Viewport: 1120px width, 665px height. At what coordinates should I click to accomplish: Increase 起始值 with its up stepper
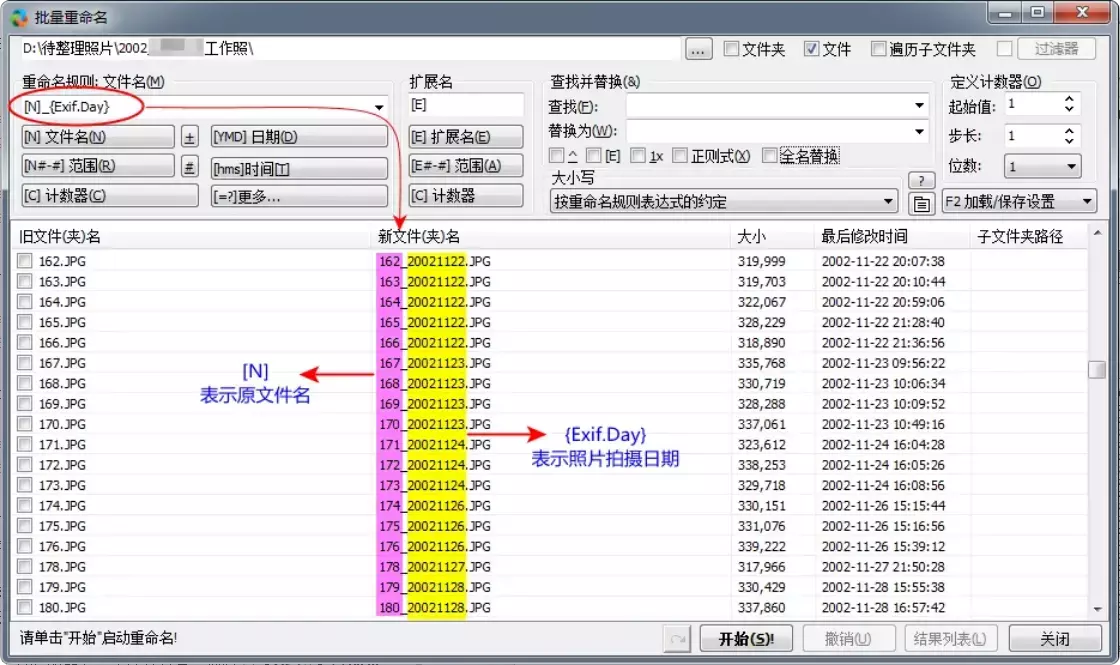(1068, 98)
